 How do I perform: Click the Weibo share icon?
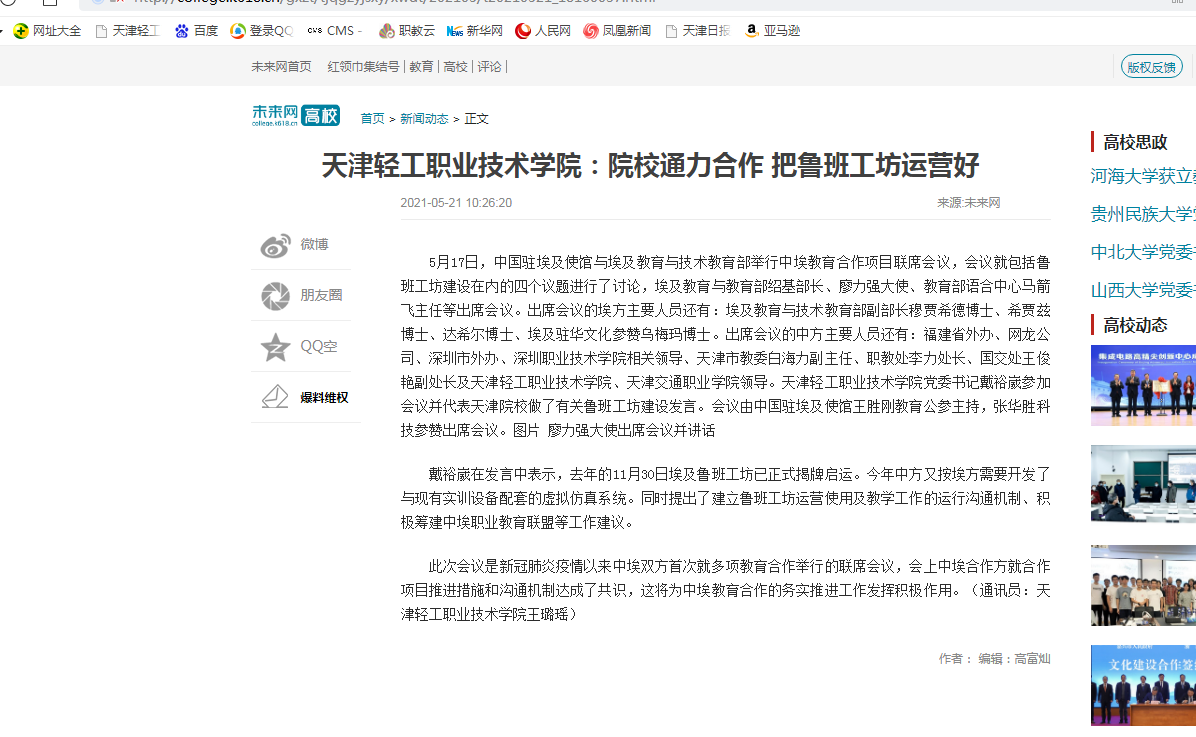click(275, 246)
